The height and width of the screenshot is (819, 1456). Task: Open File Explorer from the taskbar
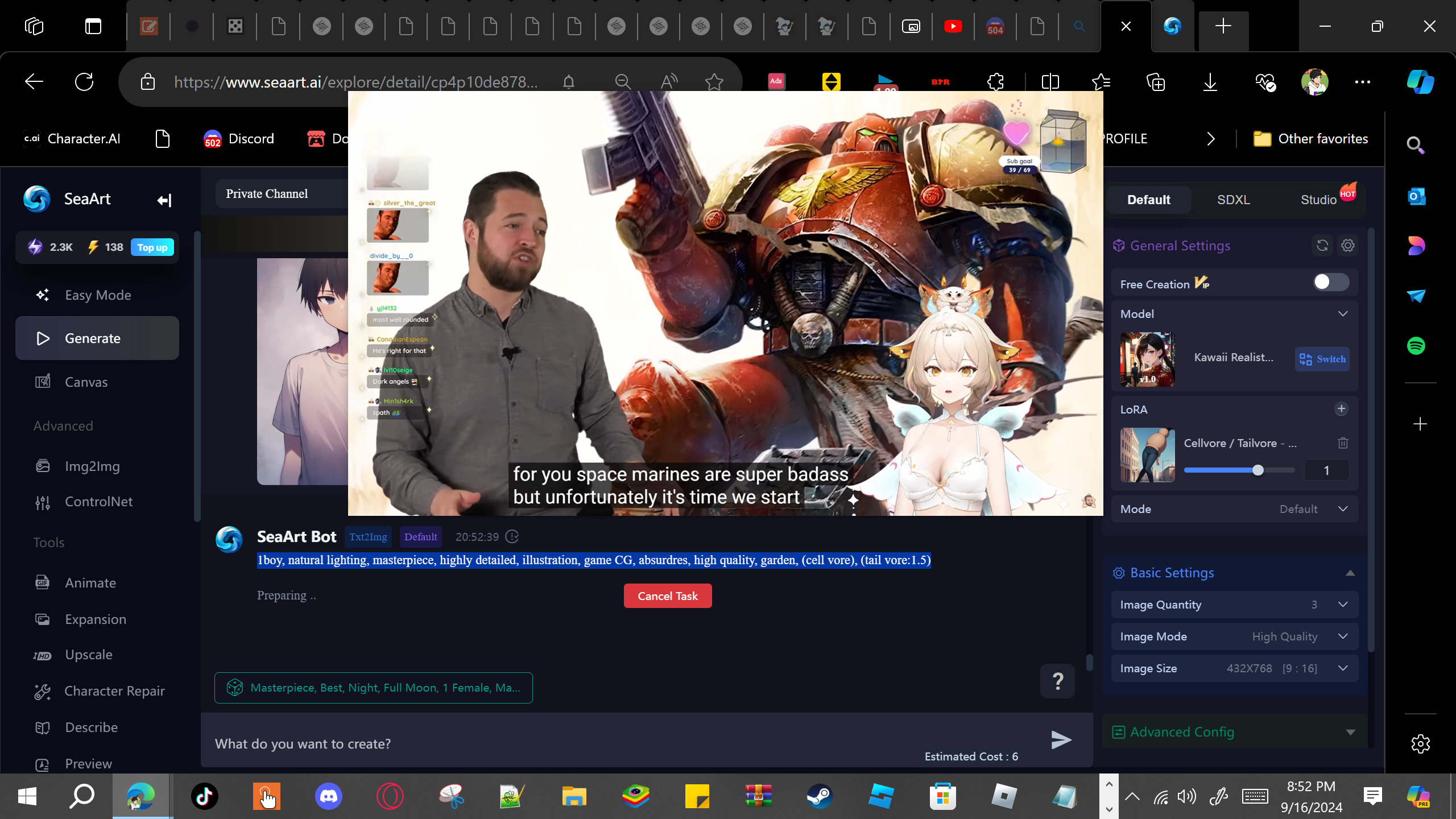[574, 796]
